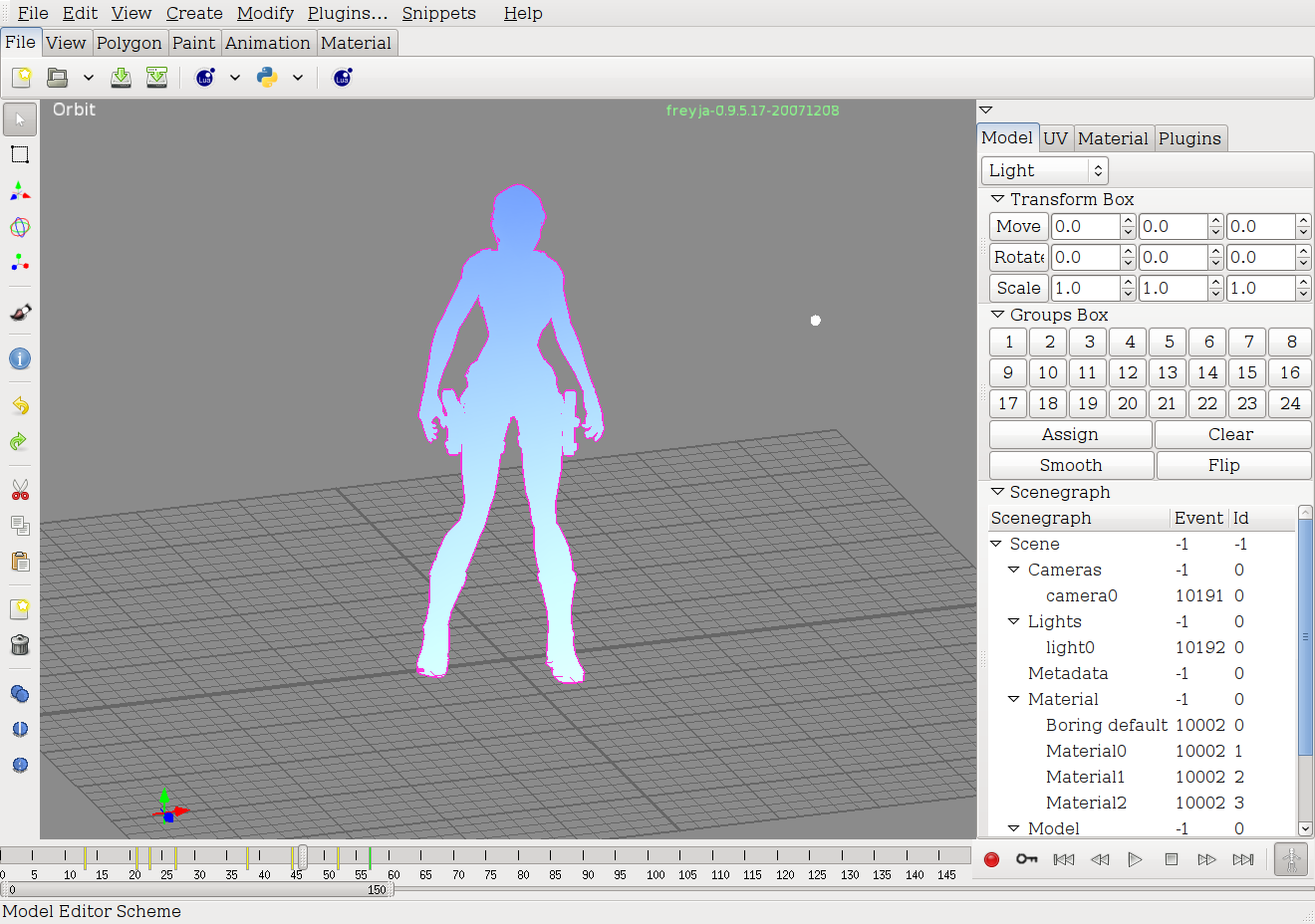Collapse the Groups Box section
The image size is (1315, 924).
(997, 315)
